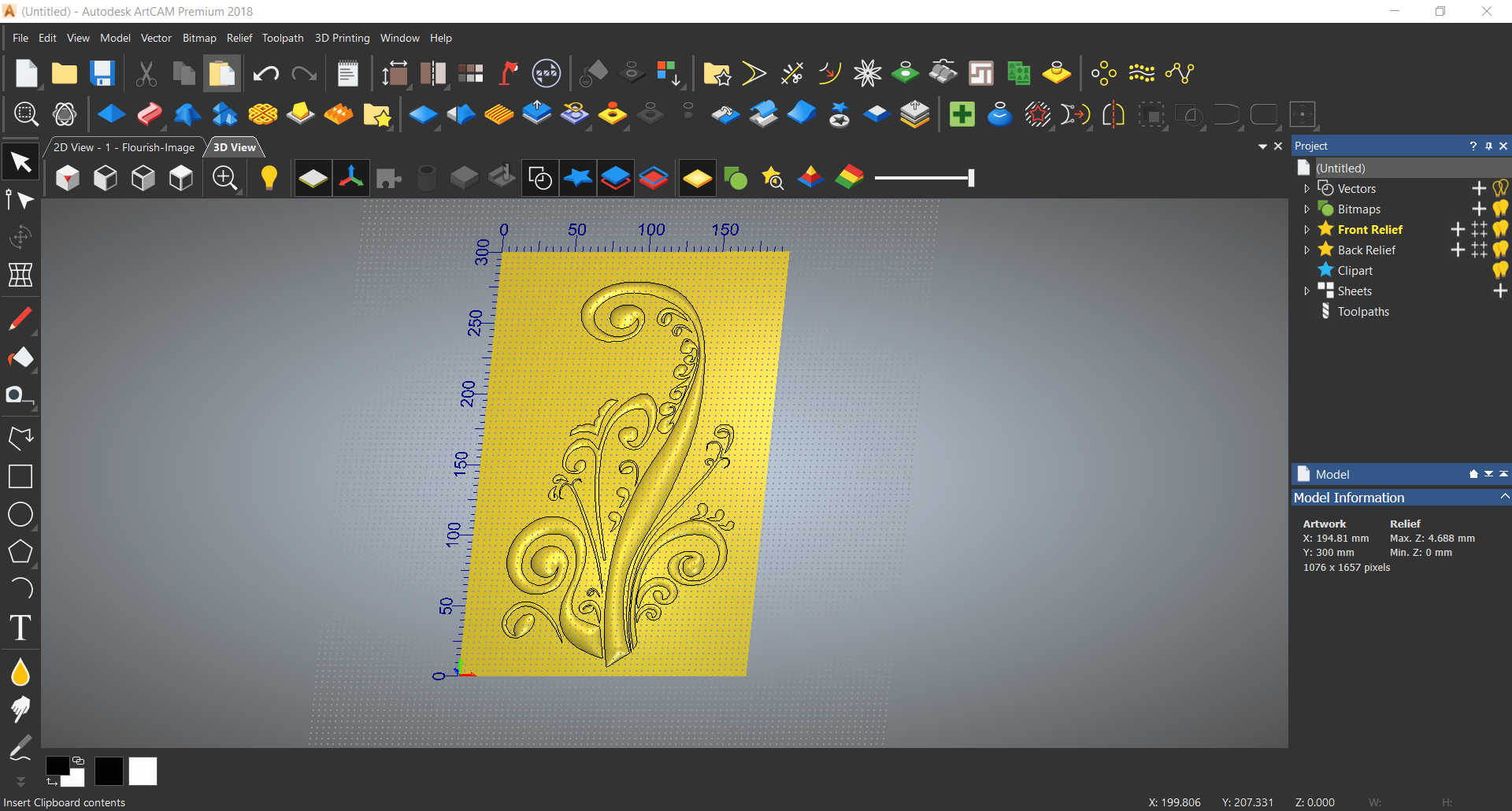Click the help question mark on the Project panel
The image size is (1512, 811).
click(1473, 146)
